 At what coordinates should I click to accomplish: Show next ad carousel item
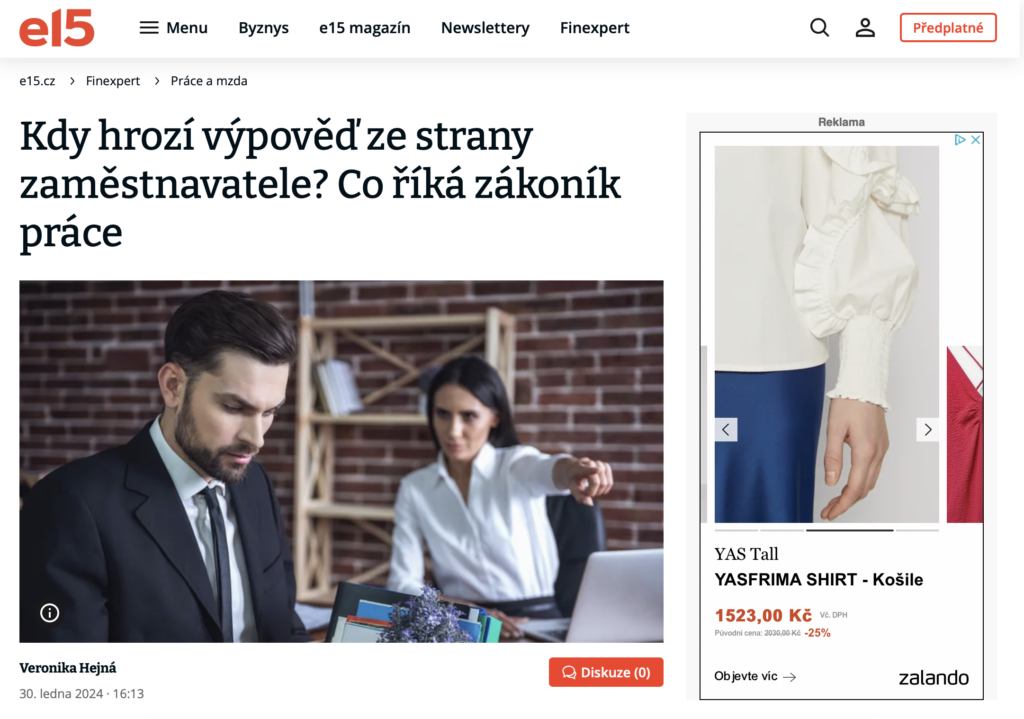click(x=927, y=430)
